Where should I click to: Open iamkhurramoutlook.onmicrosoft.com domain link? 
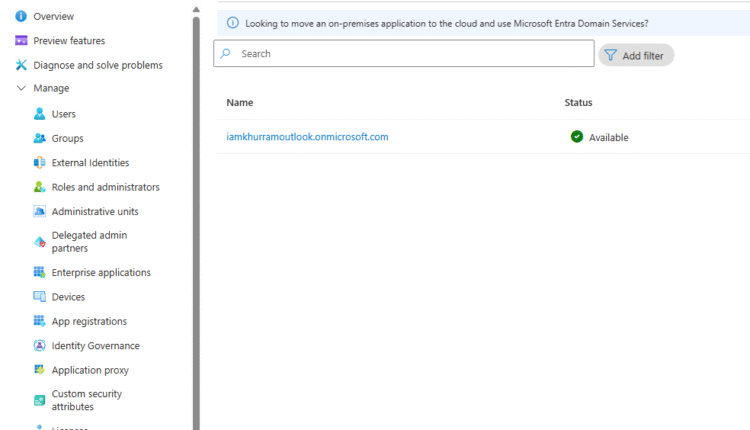click(x=307, y=137)
